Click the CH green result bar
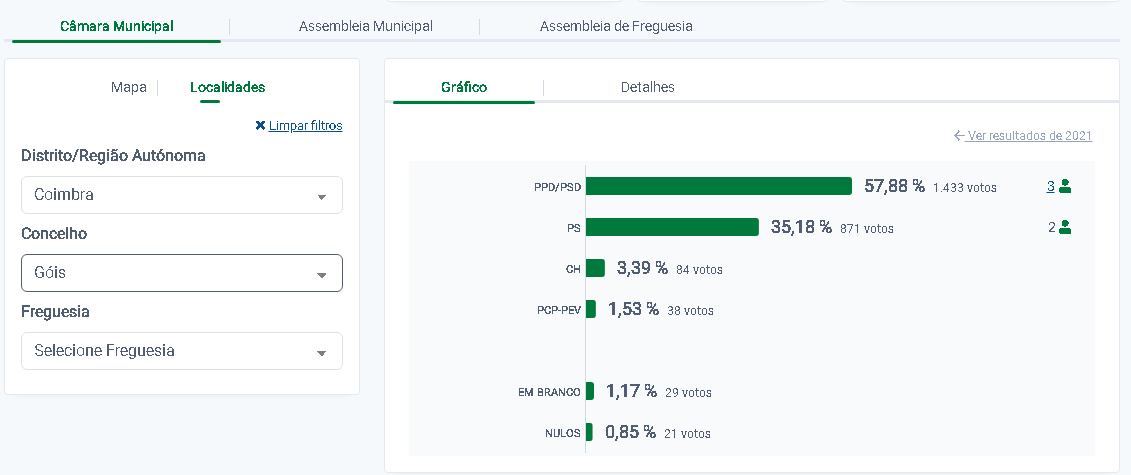The height and width of the screenshot is (475, 1131). point(595,268)
